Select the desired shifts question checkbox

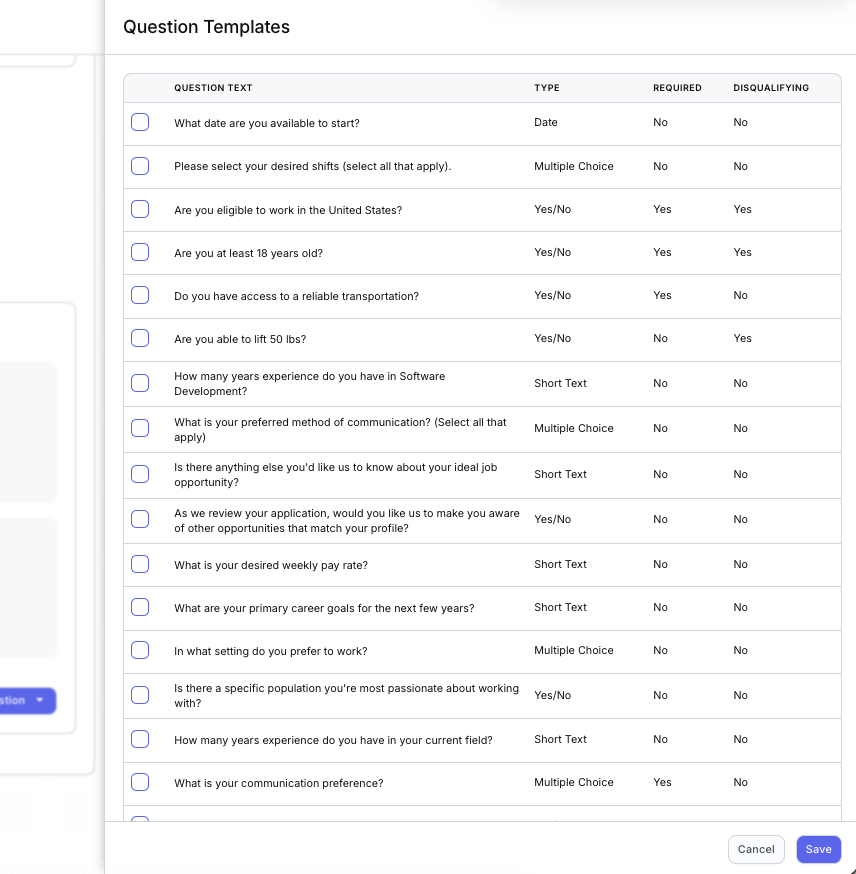pyautogui.click(x=140, y=166)
